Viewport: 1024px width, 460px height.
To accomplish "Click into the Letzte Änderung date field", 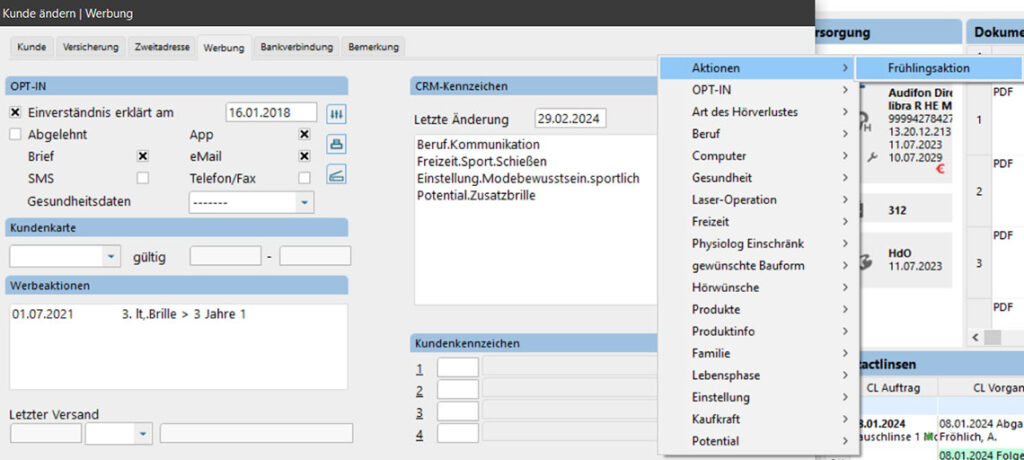I will pyautogui.click(x=570, y=119).
